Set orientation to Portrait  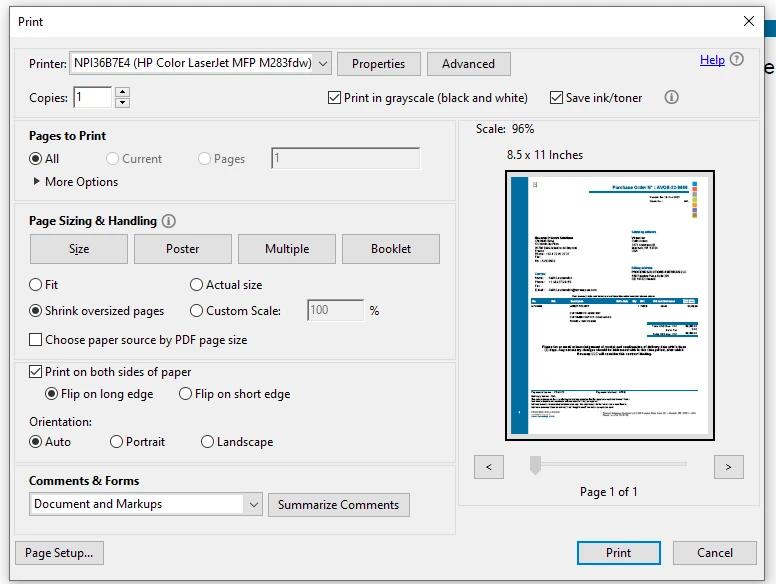point(116,441)
